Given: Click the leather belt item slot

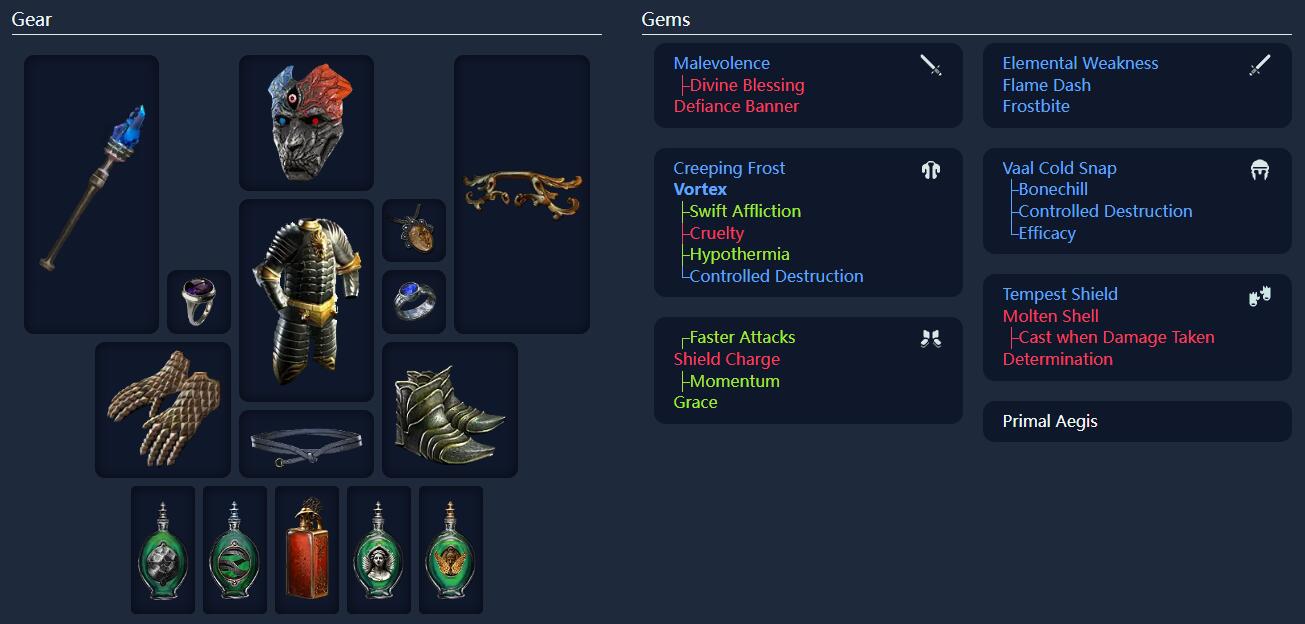Looking at the screenshot, I should (x=306, y=444).
